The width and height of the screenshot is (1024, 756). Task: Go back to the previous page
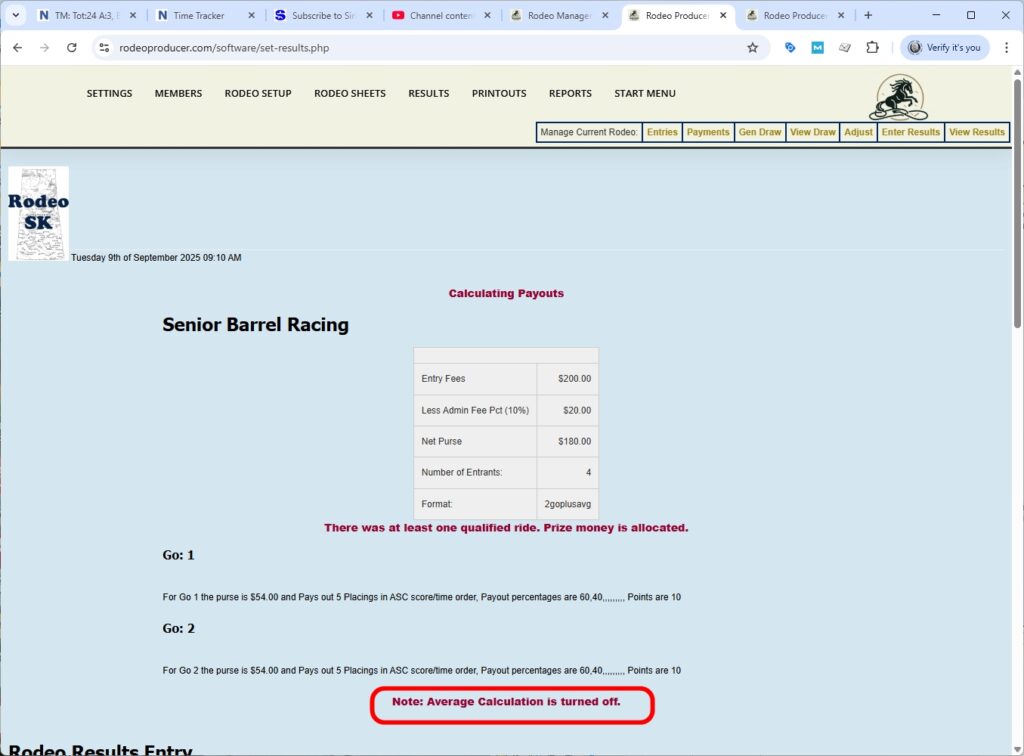(18, 47)
